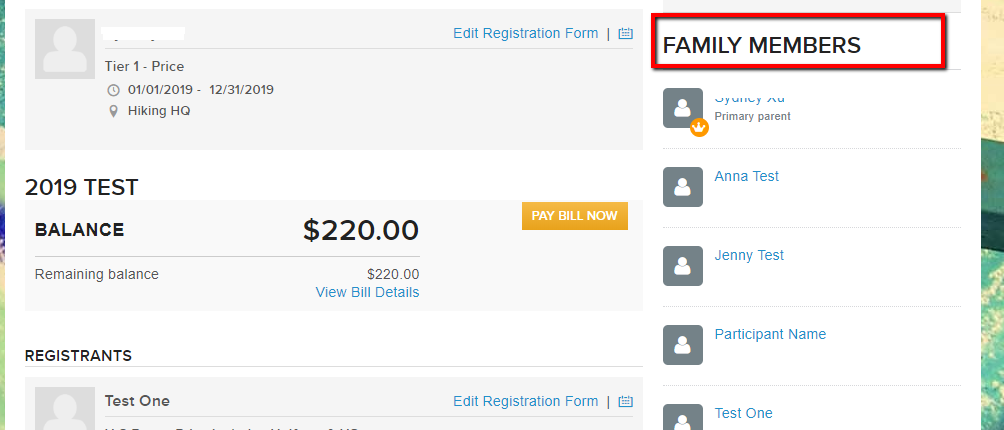Click the Pay Bill Now button
The width and height of the screenshot is (1004, 430).
(575, 216)
